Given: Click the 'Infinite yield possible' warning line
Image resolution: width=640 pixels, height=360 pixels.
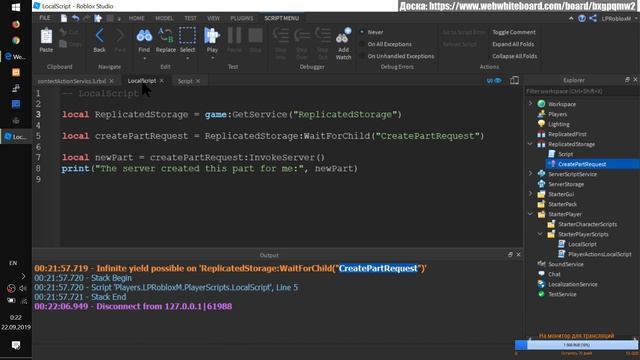Looking at the screenshot, I should 230,268.
